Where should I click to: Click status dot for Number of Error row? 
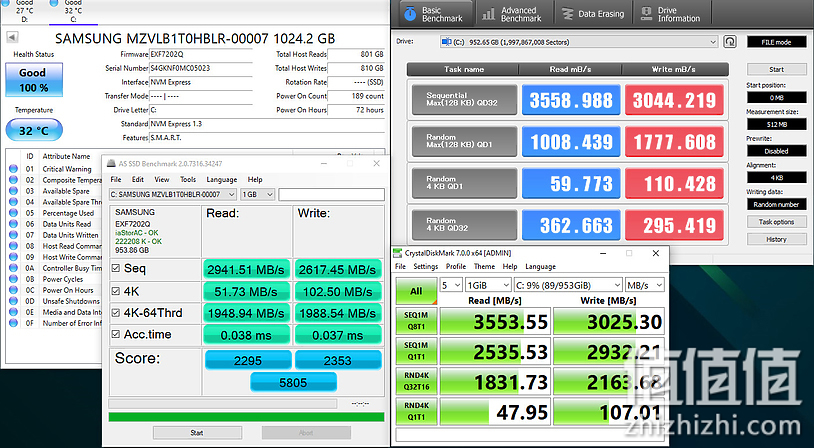13,323
